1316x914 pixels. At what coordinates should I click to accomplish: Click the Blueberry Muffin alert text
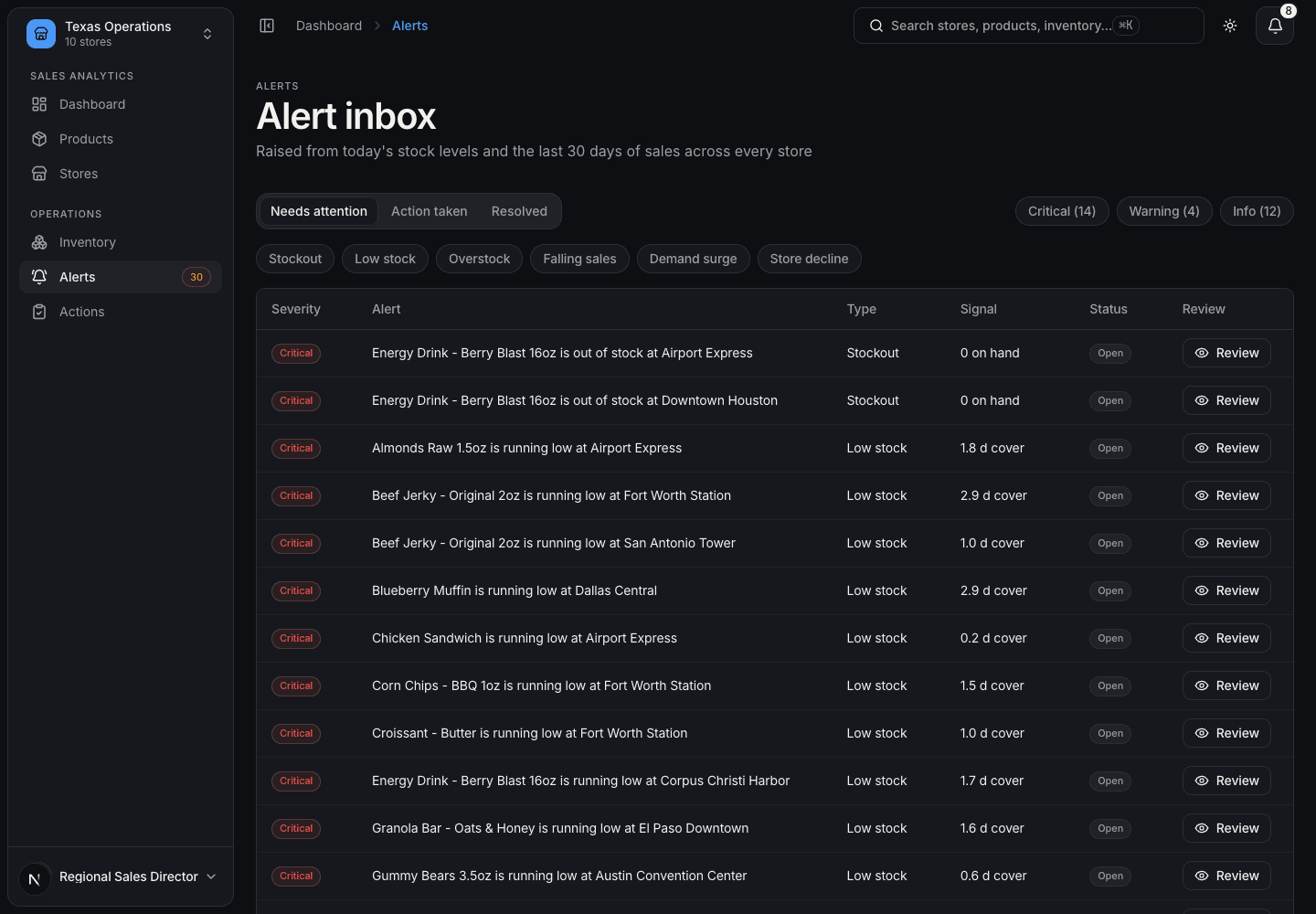pos(515,590)
